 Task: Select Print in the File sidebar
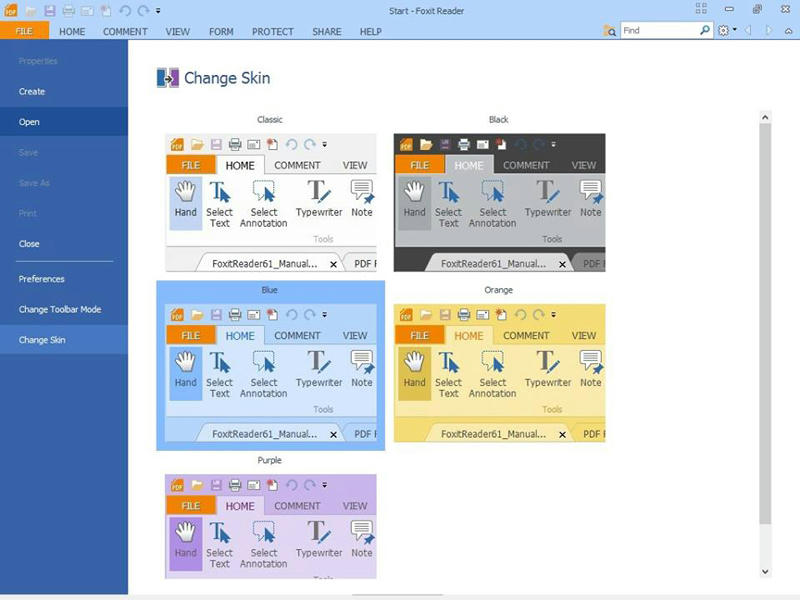point(64,213)
